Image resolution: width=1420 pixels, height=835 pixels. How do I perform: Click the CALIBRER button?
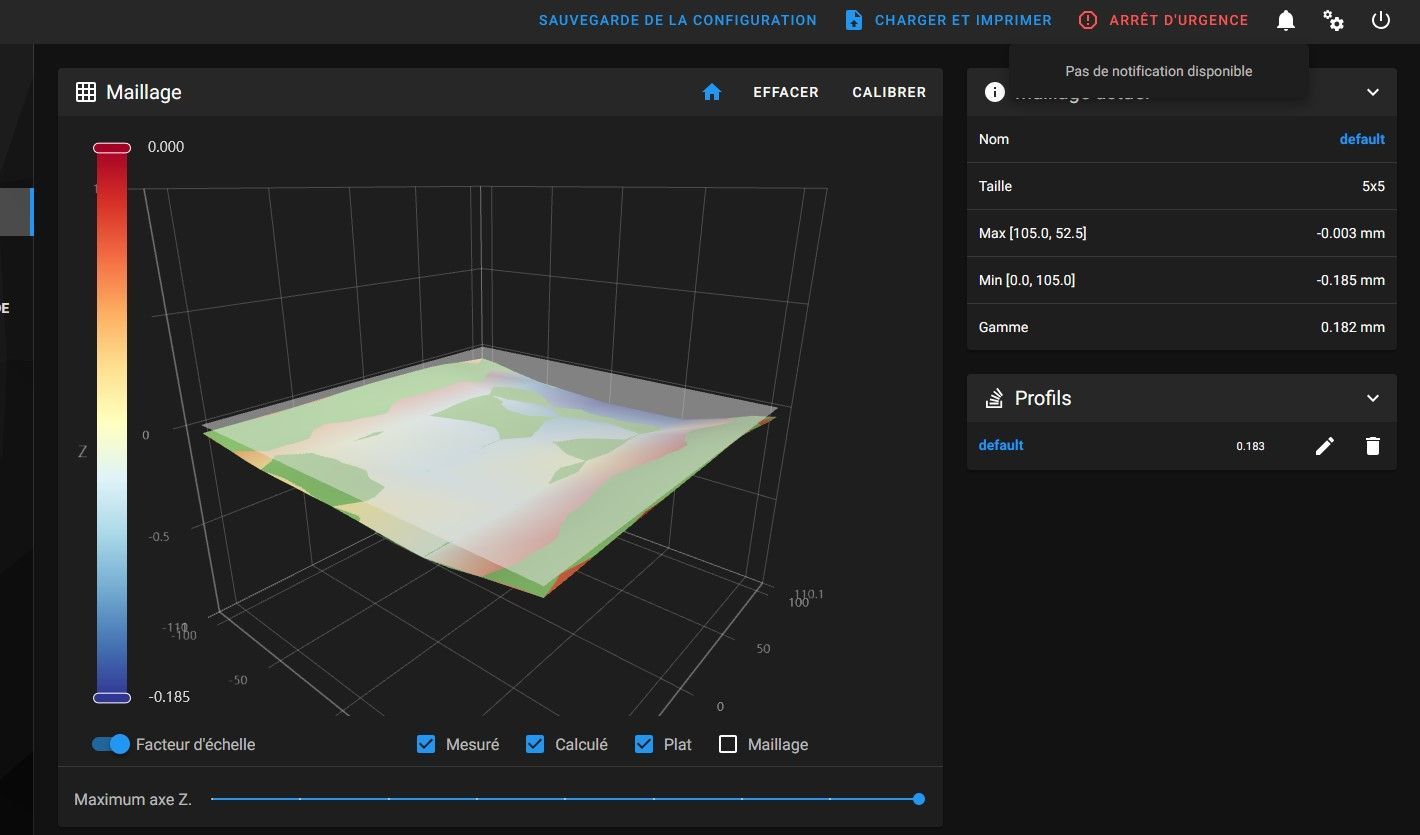pyautogui.click(x=889, y=92)
